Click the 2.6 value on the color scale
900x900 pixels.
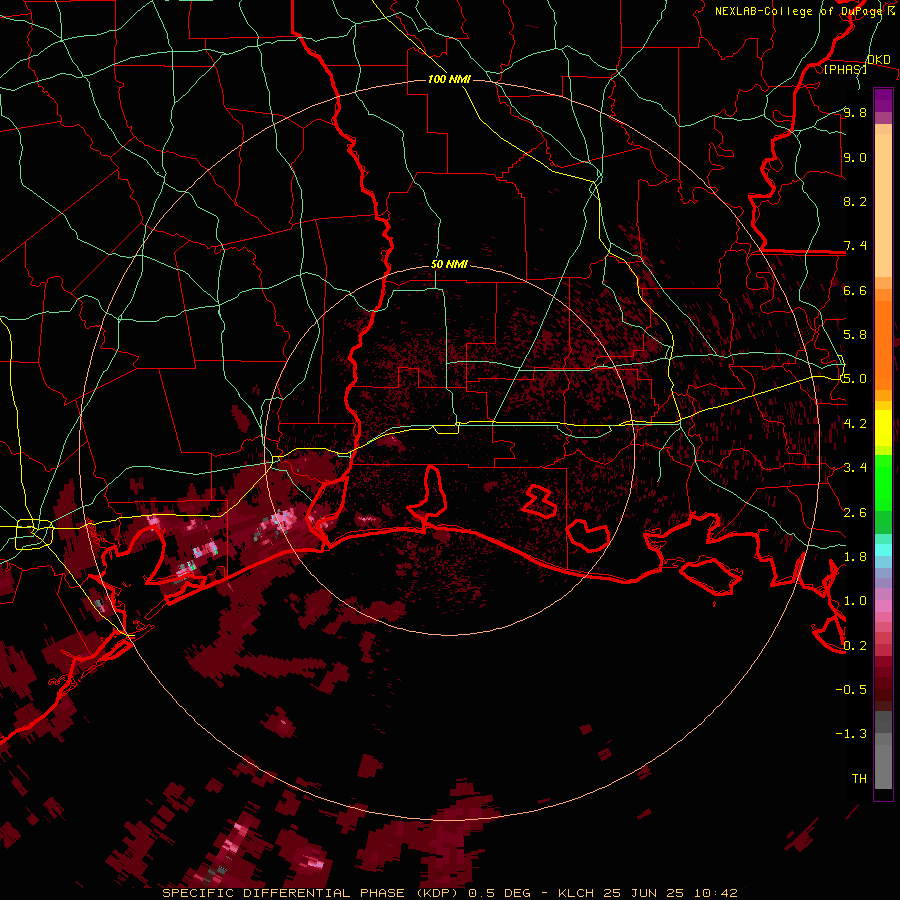pos(855,513)
